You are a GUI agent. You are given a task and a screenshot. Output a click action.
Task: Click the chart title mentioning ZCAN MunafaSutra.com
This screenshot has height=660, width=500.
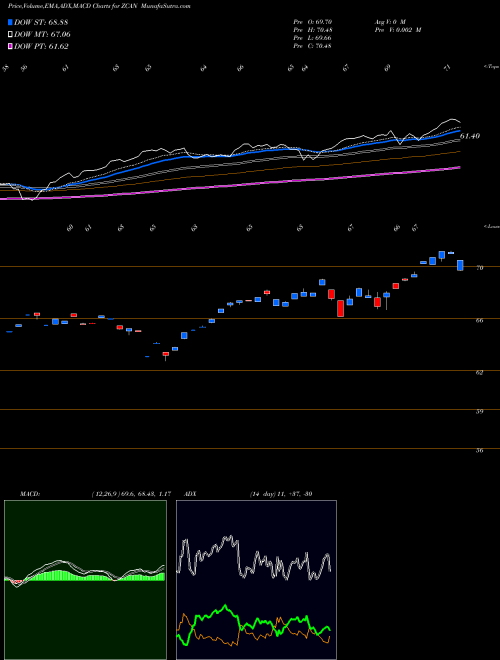[99, 7]
